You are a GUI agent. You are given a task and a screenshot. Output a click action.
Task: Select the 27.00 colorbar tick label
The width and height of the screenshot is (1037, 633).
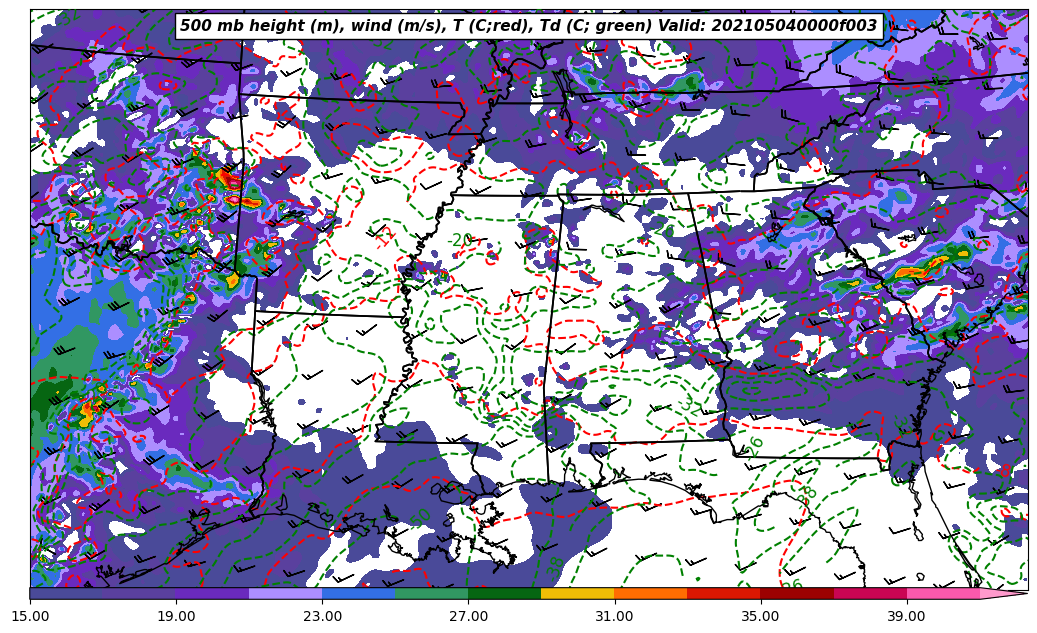pyautogui.click(x=468, y=617)
